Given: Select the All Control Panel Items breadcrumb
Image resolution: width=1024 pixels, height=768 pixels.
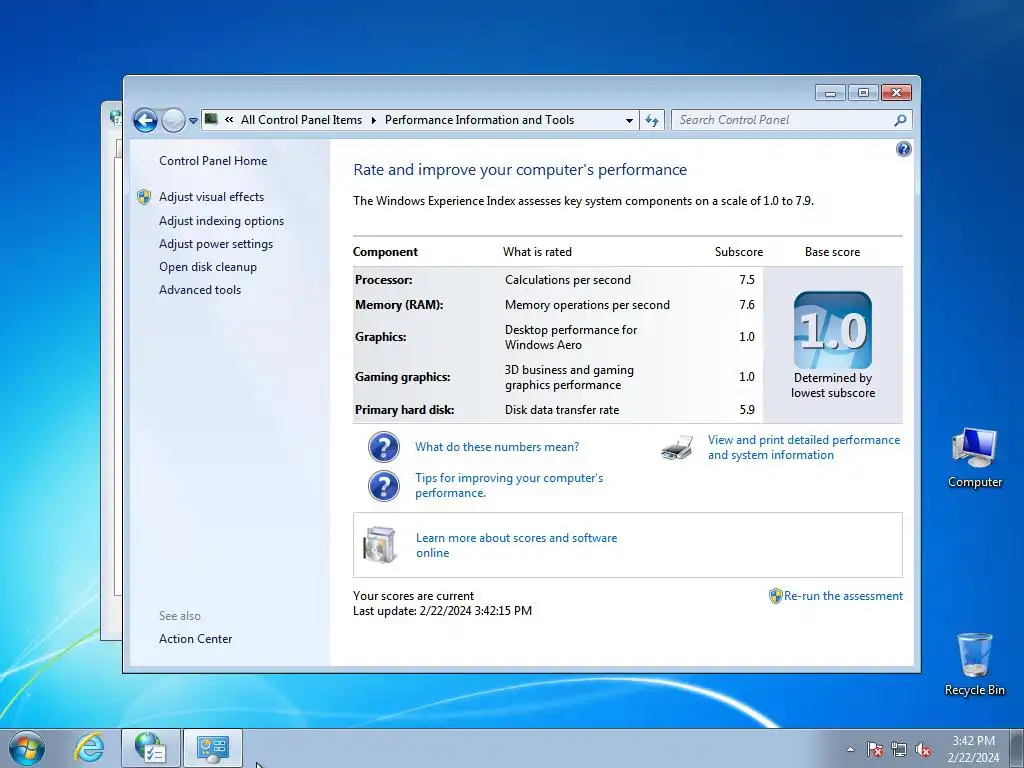Looking at the screenshot, I should [301, 120].
